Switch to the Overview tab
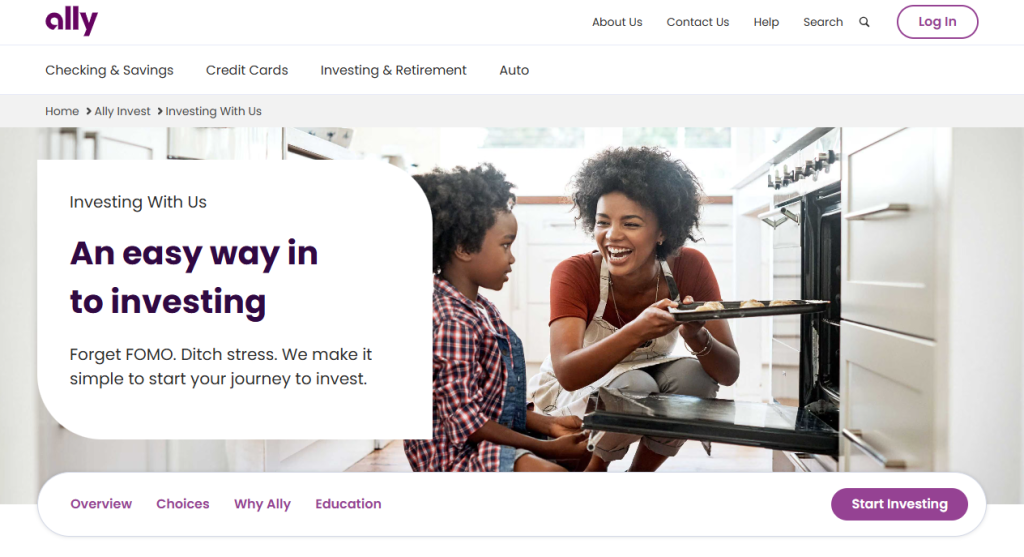This screenshot has height=557, width=1024. coord(101,503)
